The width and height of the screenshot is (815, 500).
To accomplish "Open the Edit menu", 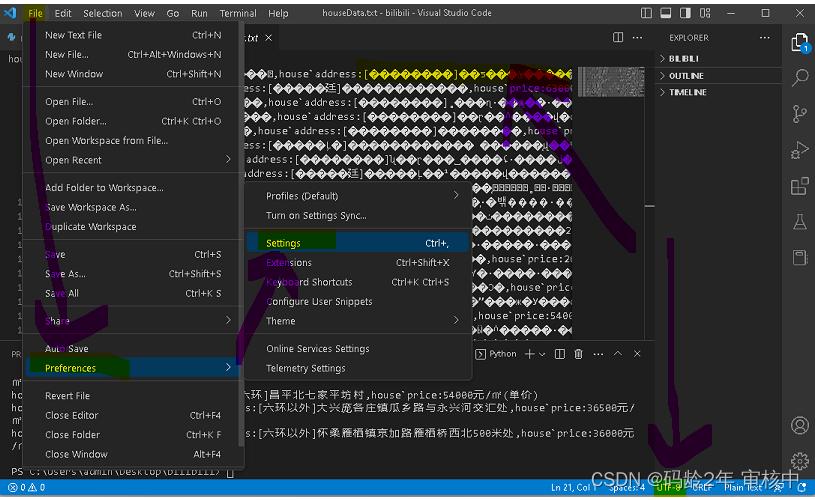I will click(63, 13).
